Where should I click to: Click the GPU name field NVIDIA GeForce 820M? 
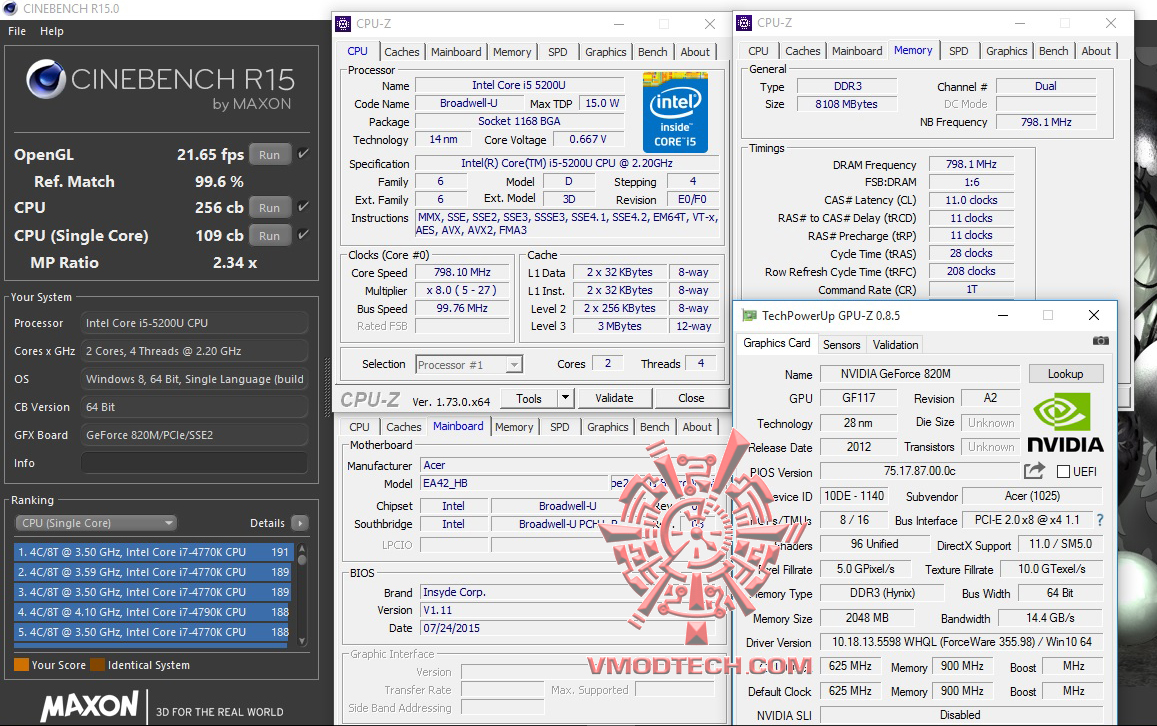point(919,374)
